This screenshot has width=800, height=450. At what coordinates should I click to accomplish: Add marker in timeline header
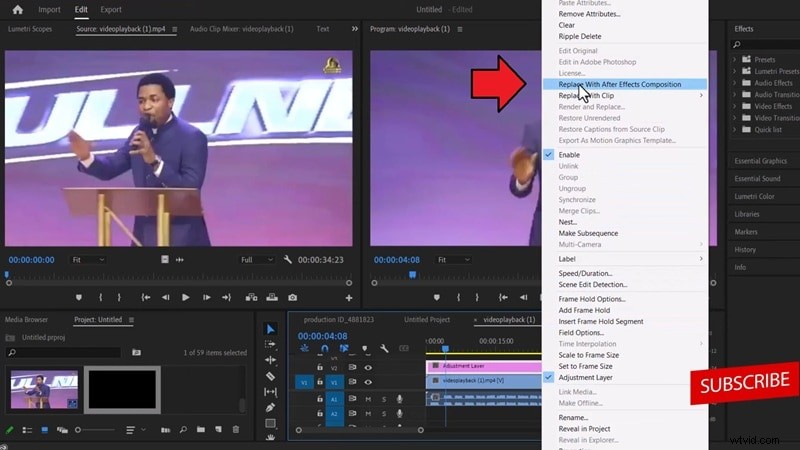click(x=364, y=348)
